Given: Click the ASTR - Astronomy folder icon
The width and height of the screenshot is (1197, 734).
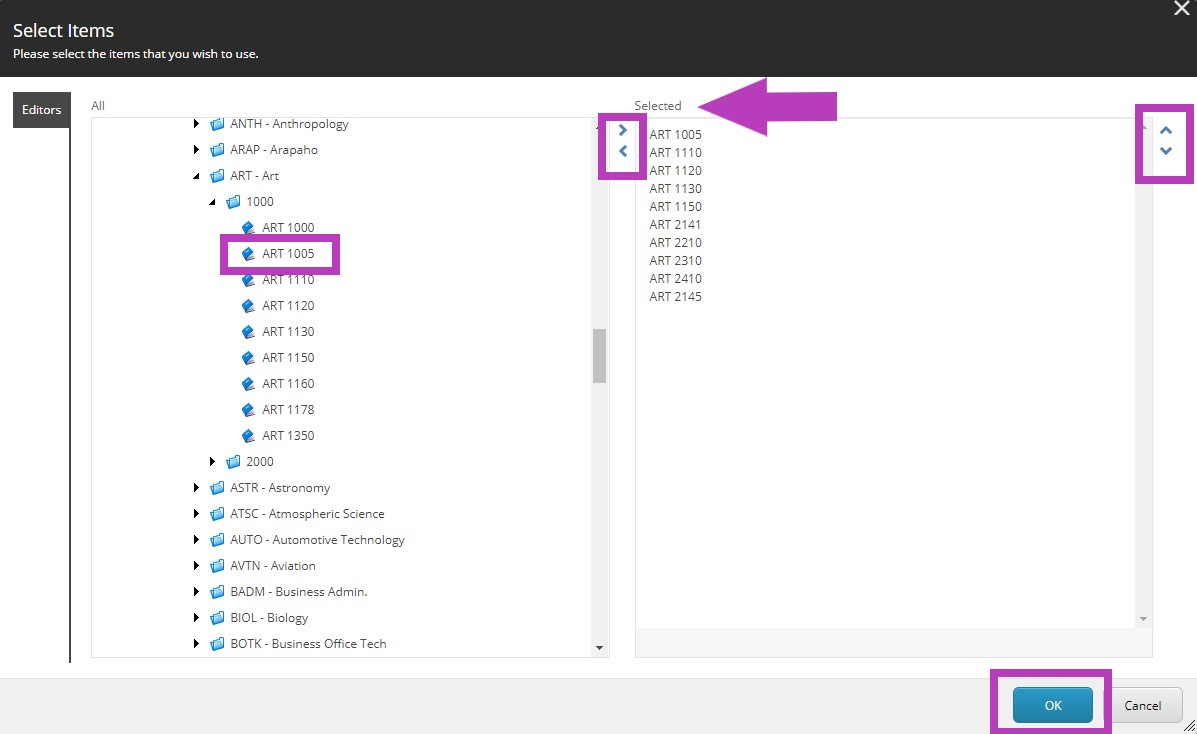Looking at the screenshot, I should tap(218, 487).
